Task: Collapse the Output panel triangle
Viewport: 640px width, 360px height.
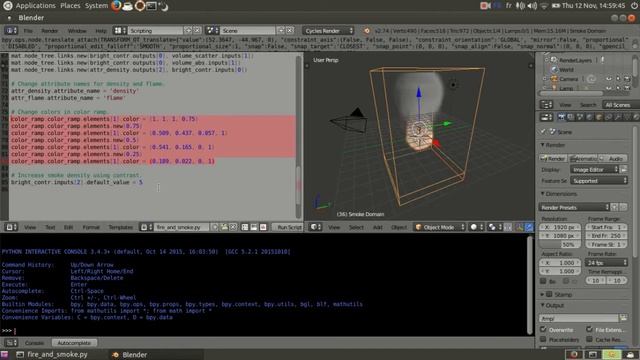Action: coord(543,305)
